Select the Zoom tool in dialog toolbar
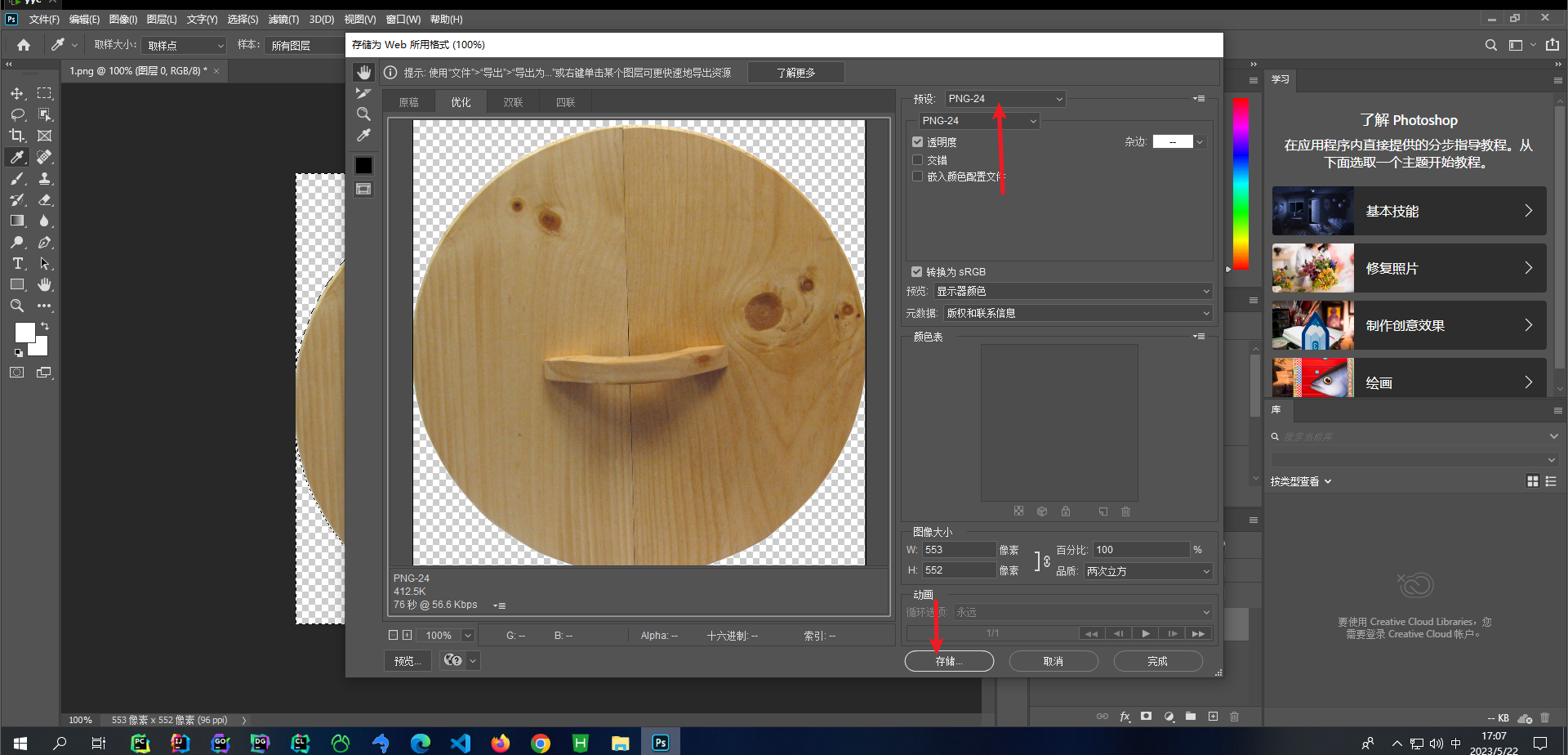Screen dimensions: 1568x755 click(363, 114)
